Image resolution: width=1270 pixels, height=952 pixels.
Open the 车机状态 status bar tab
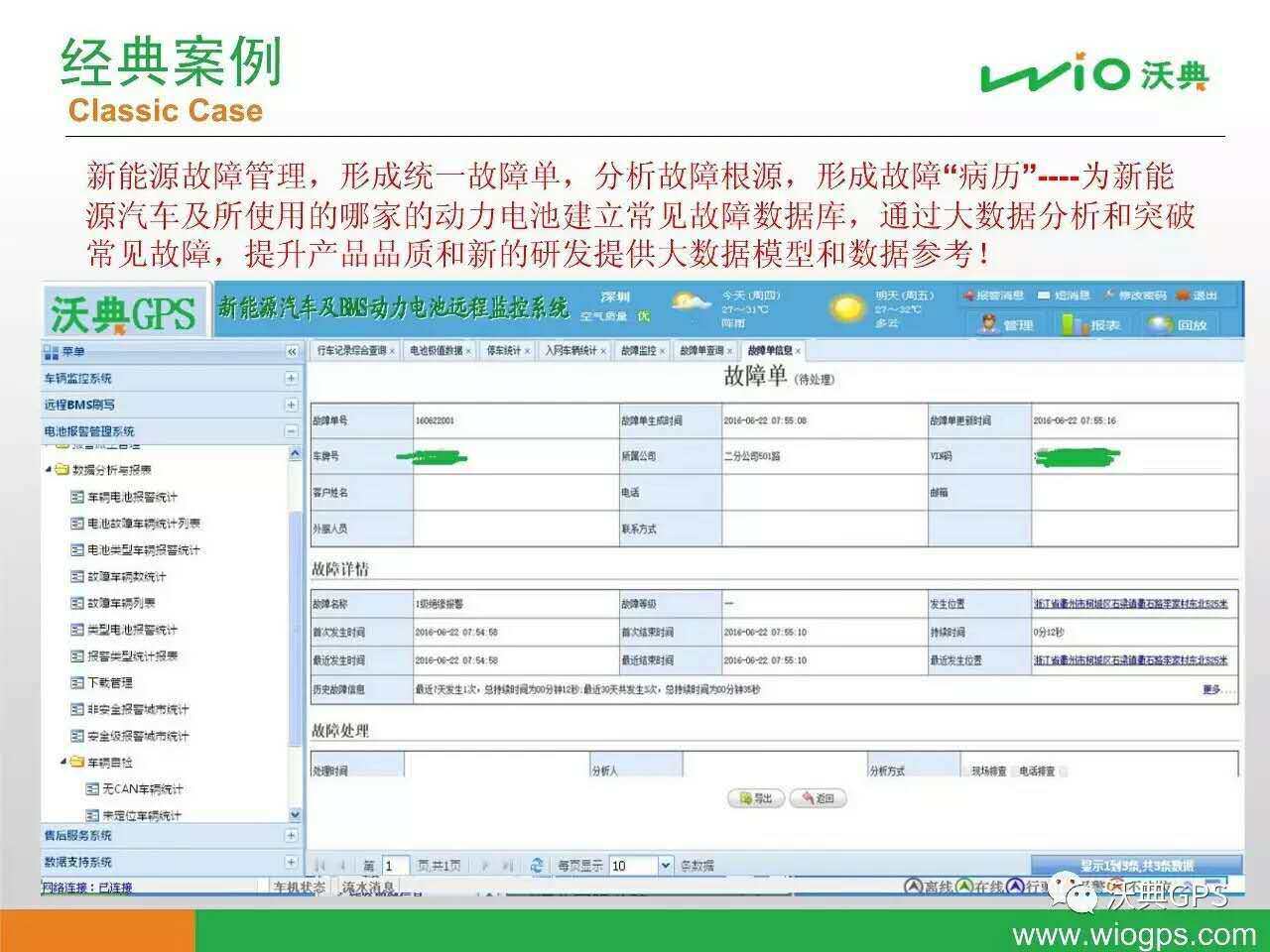[x=300, y=888]
